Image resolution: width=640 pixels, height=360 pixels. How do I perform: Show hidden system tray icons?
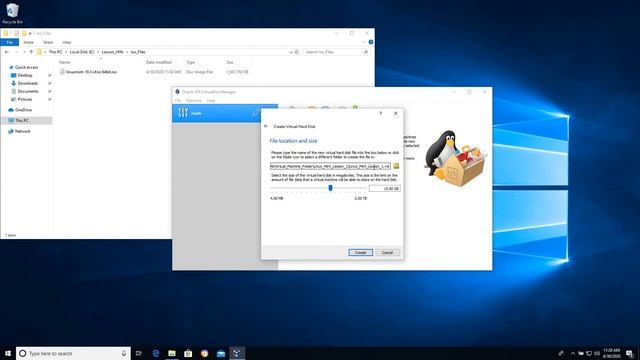[573, 353]
